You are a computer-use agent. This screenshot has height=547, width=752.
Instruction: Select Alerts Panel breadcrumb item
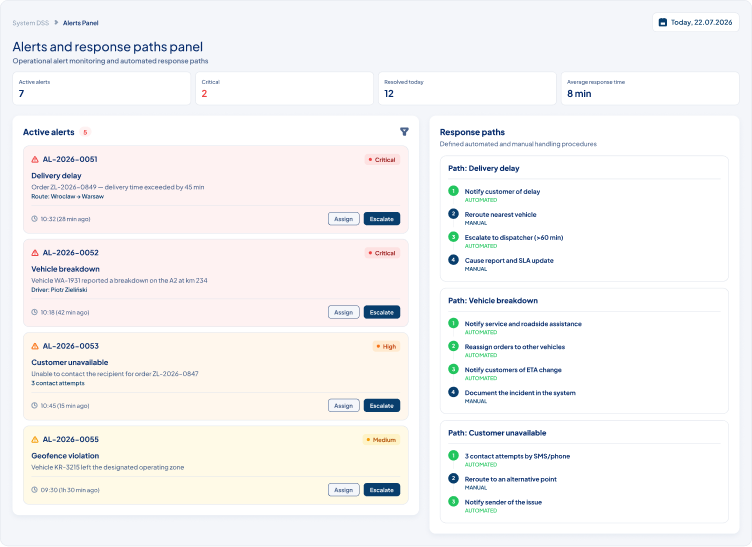click(x=81, y=23)
